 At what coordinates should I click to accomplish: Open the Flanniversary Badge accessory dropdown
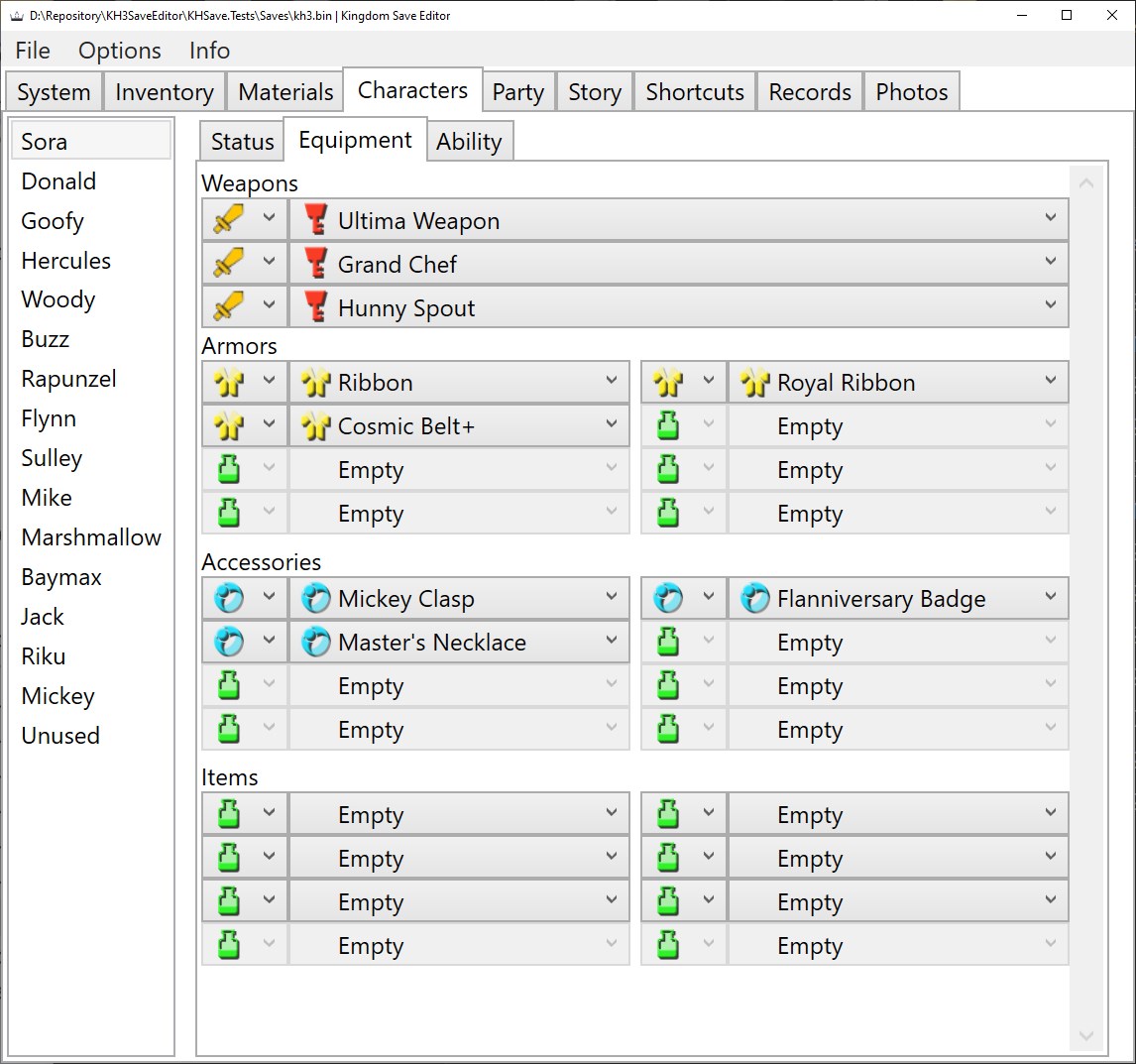click(898, 599)
